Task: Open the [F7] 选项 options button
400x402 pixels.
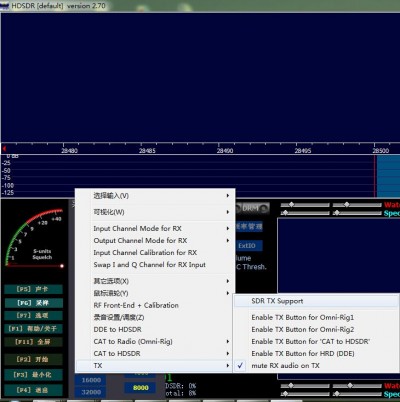Action: [33, 315]
